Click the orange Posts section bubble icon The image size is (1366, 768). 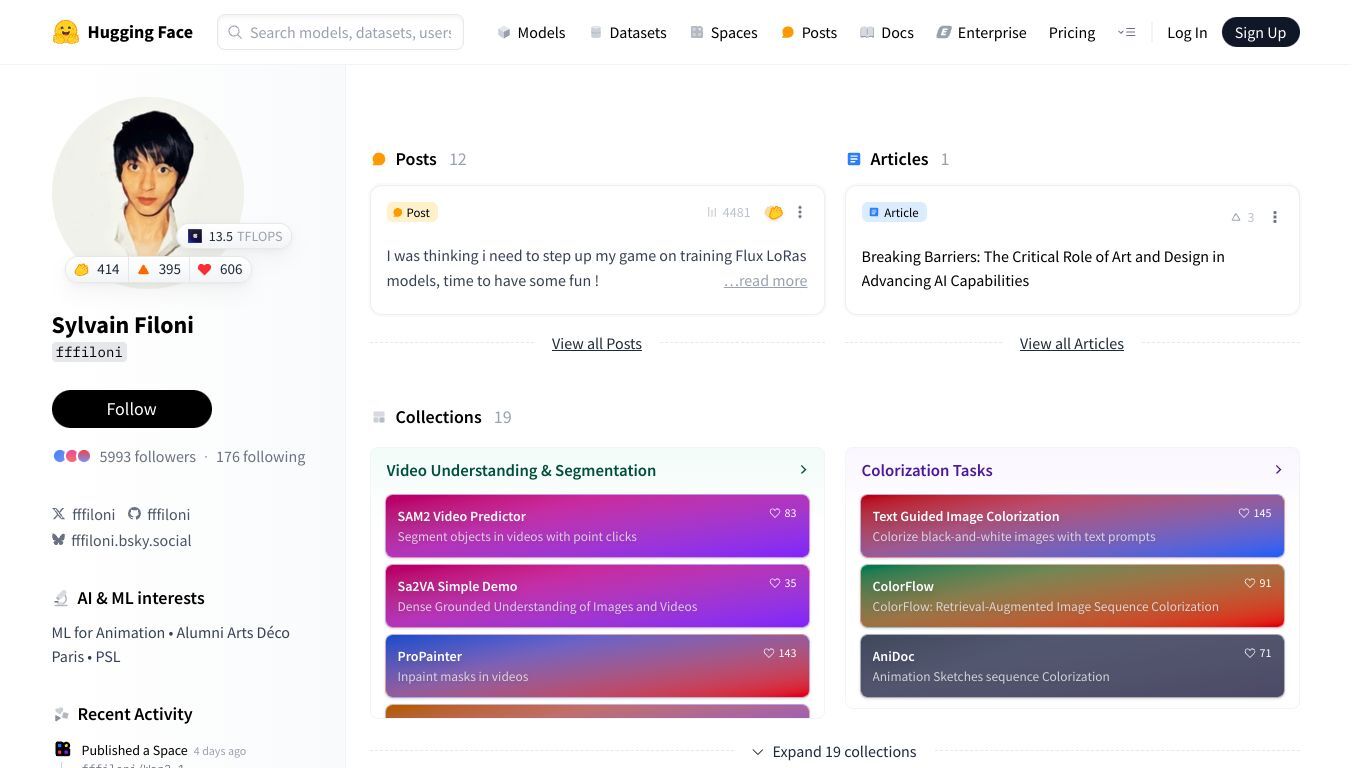pyautogui.click(x=379, y=159)
